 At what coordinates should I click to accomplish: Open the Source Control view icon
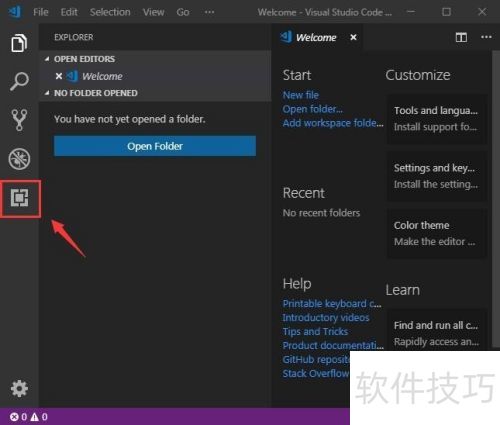19,120
